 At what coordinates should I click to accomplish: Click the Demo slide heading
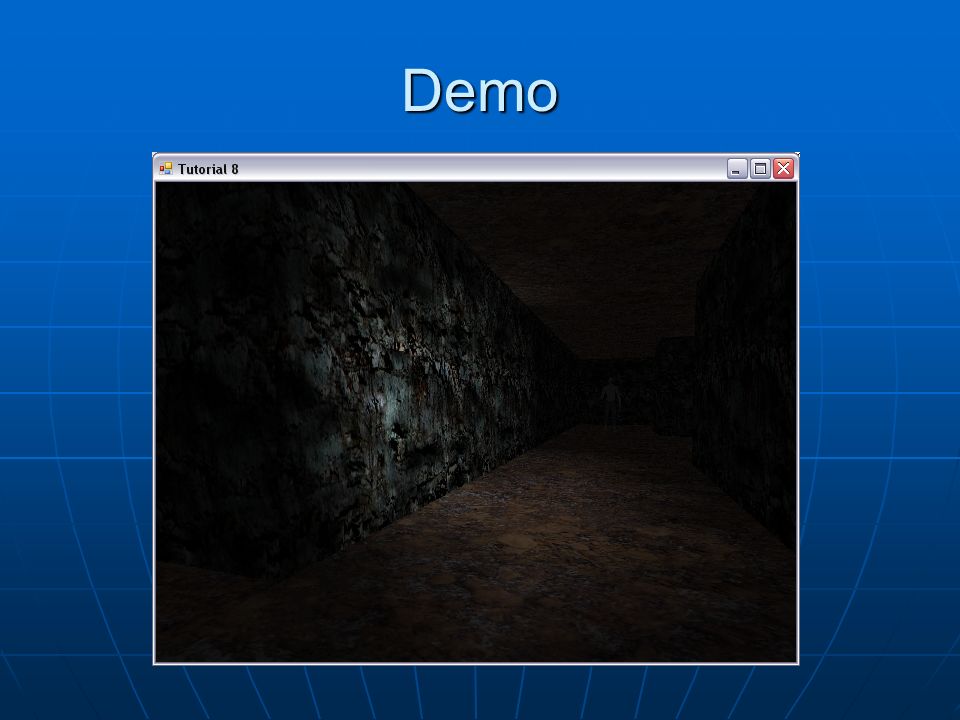(480, 91)
